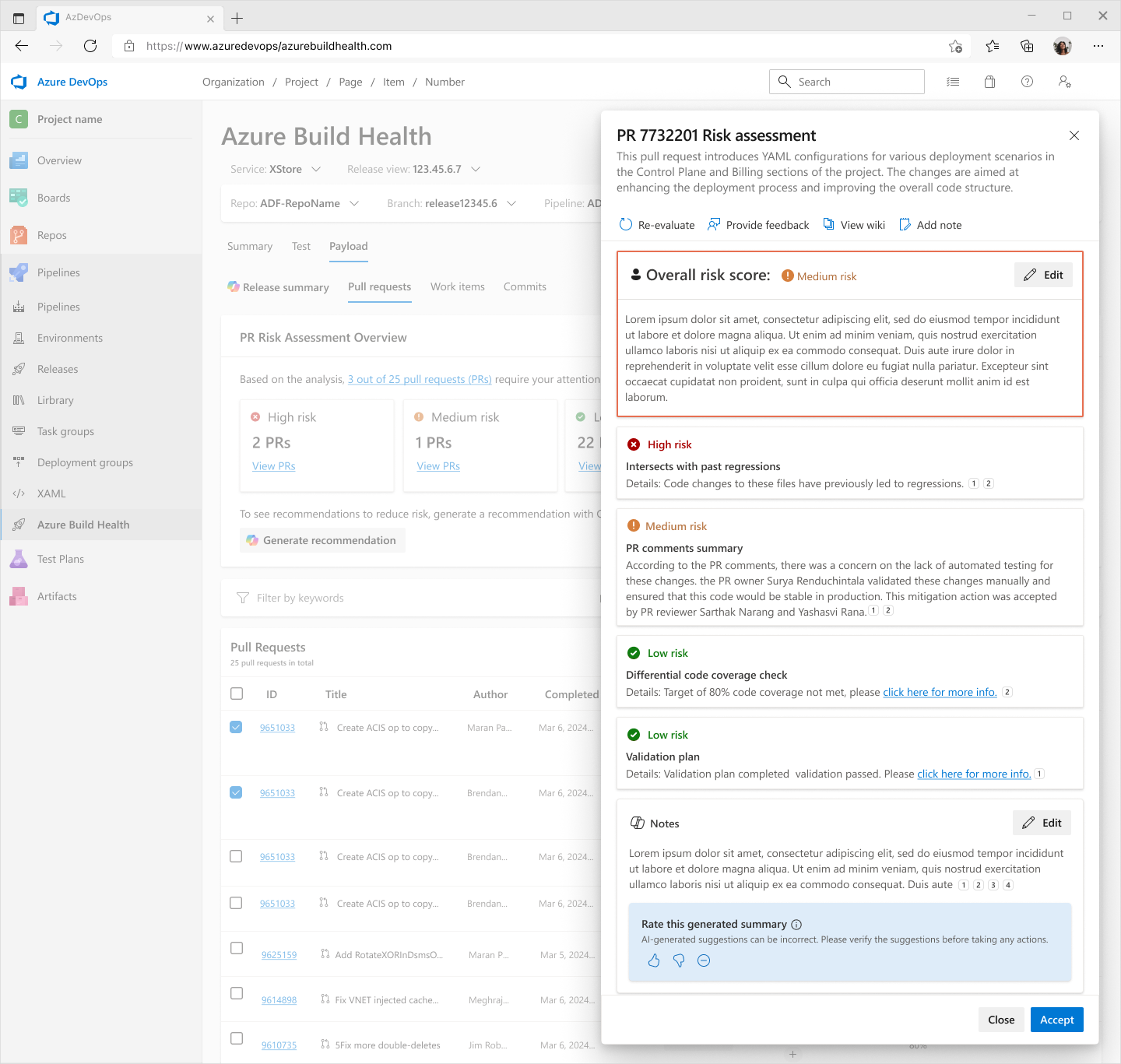This screenshot has height=1064, width=1121.
Task: Click Generate recommendation
Action: pyautogui.click(x=322, y=540)
